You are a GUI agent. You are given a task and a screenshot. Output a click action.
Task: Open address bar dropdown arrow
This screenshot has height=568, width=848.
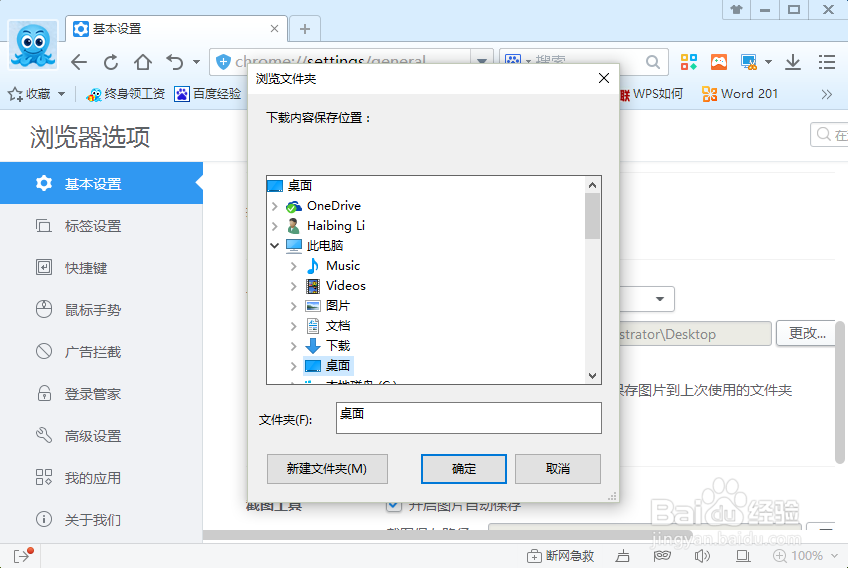point(481,61)
